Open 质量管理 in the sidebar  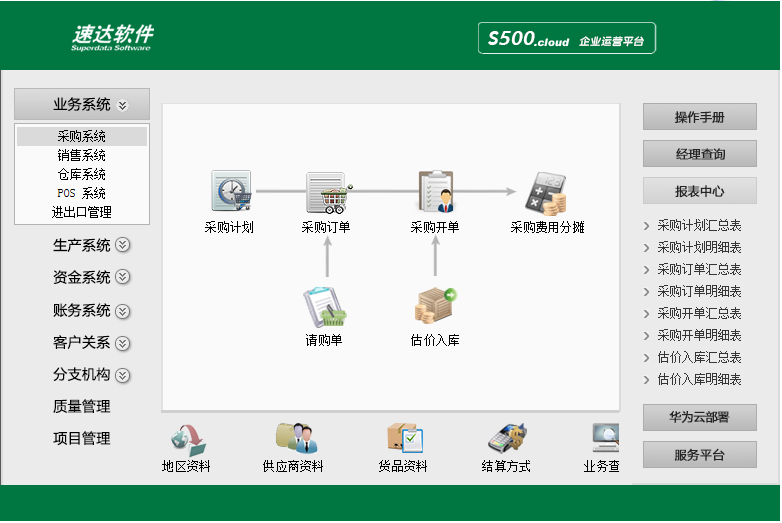pyautogui.click(x=82, y=406)
